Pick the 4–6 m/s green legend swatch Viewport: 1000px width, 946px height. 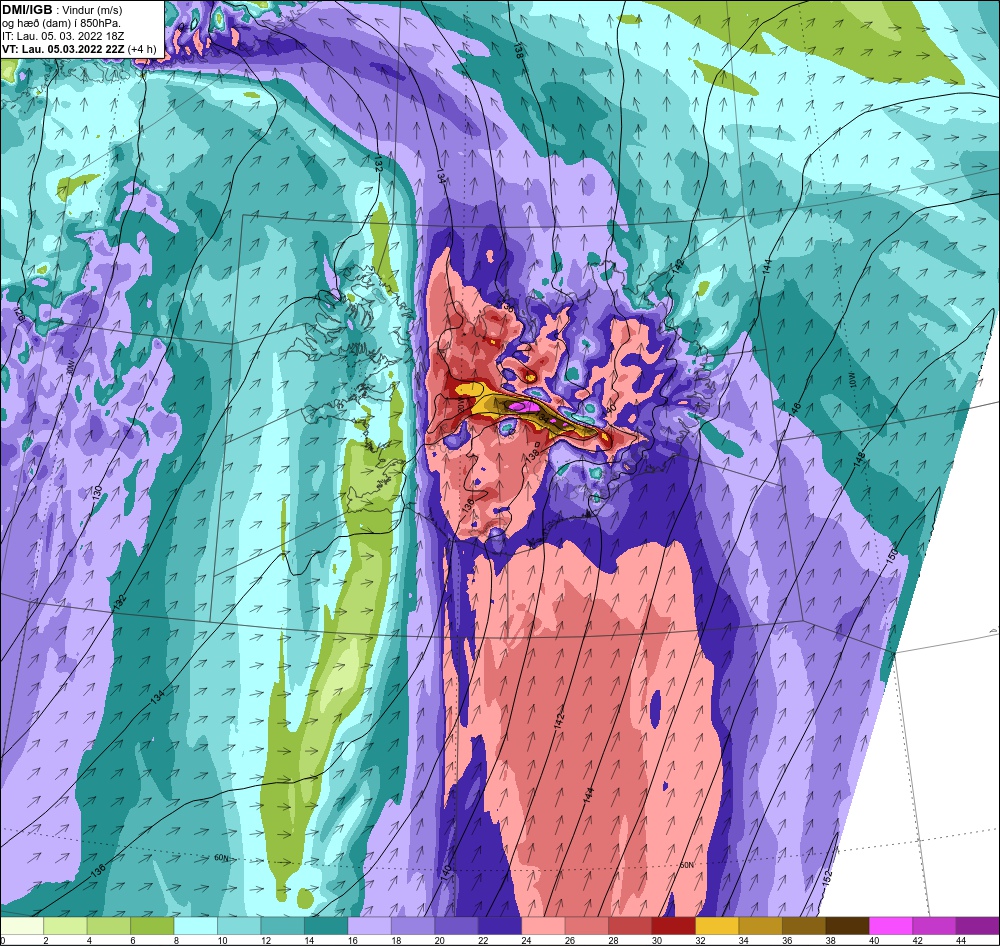[x=109, y=926]
